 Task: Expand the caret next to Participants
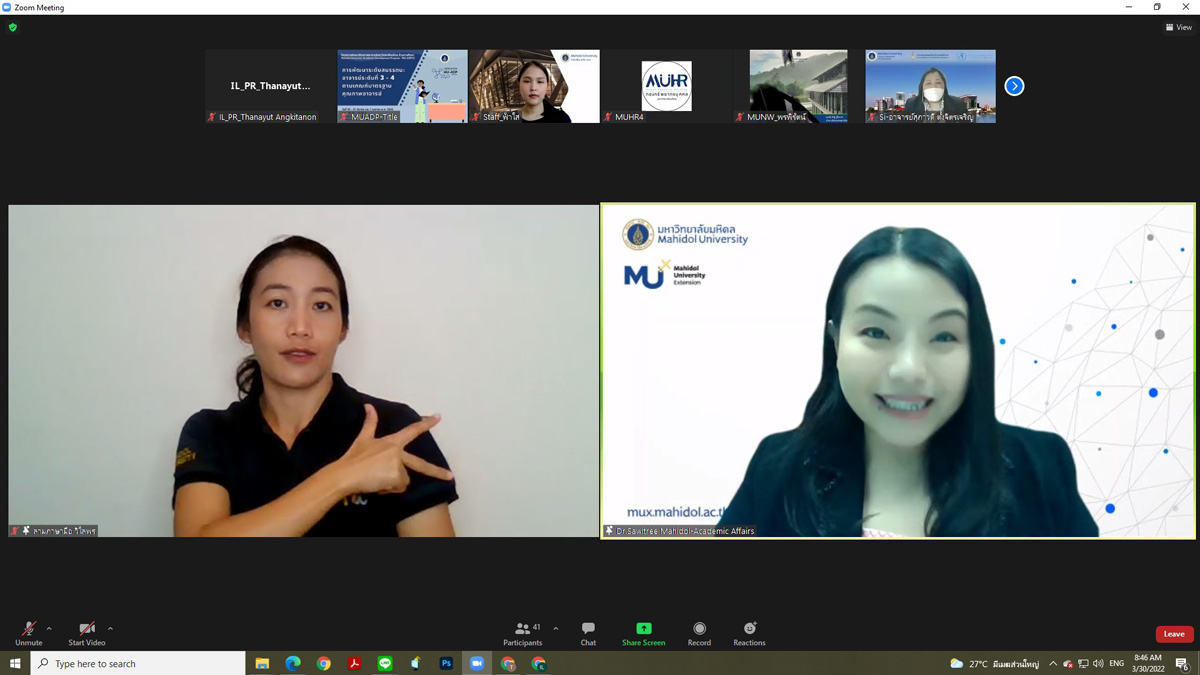(556, 629)
